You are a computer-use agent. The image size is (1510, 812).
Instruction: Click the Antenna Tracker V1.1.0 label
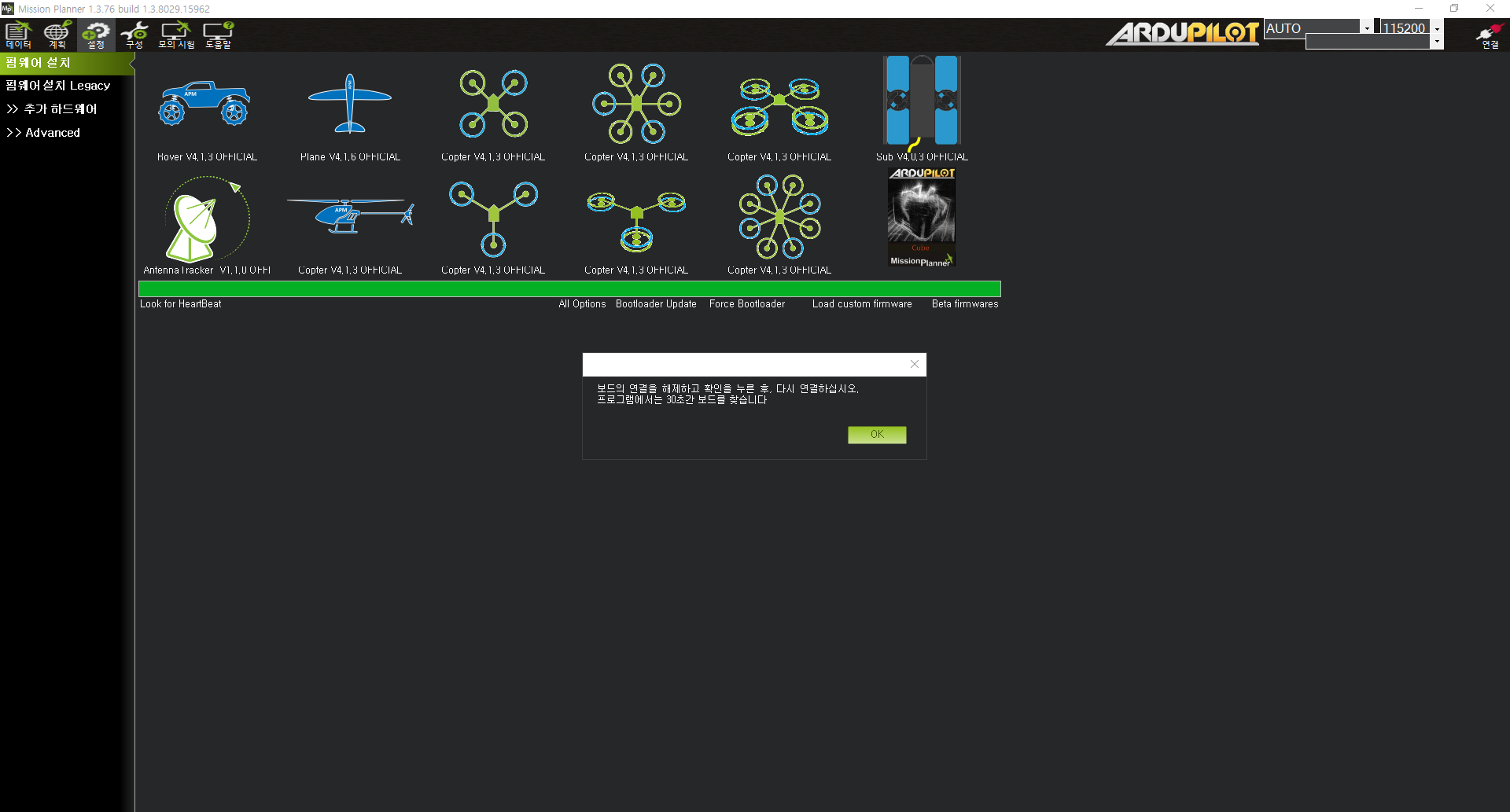pyautogui.click(x=207, y=270)
